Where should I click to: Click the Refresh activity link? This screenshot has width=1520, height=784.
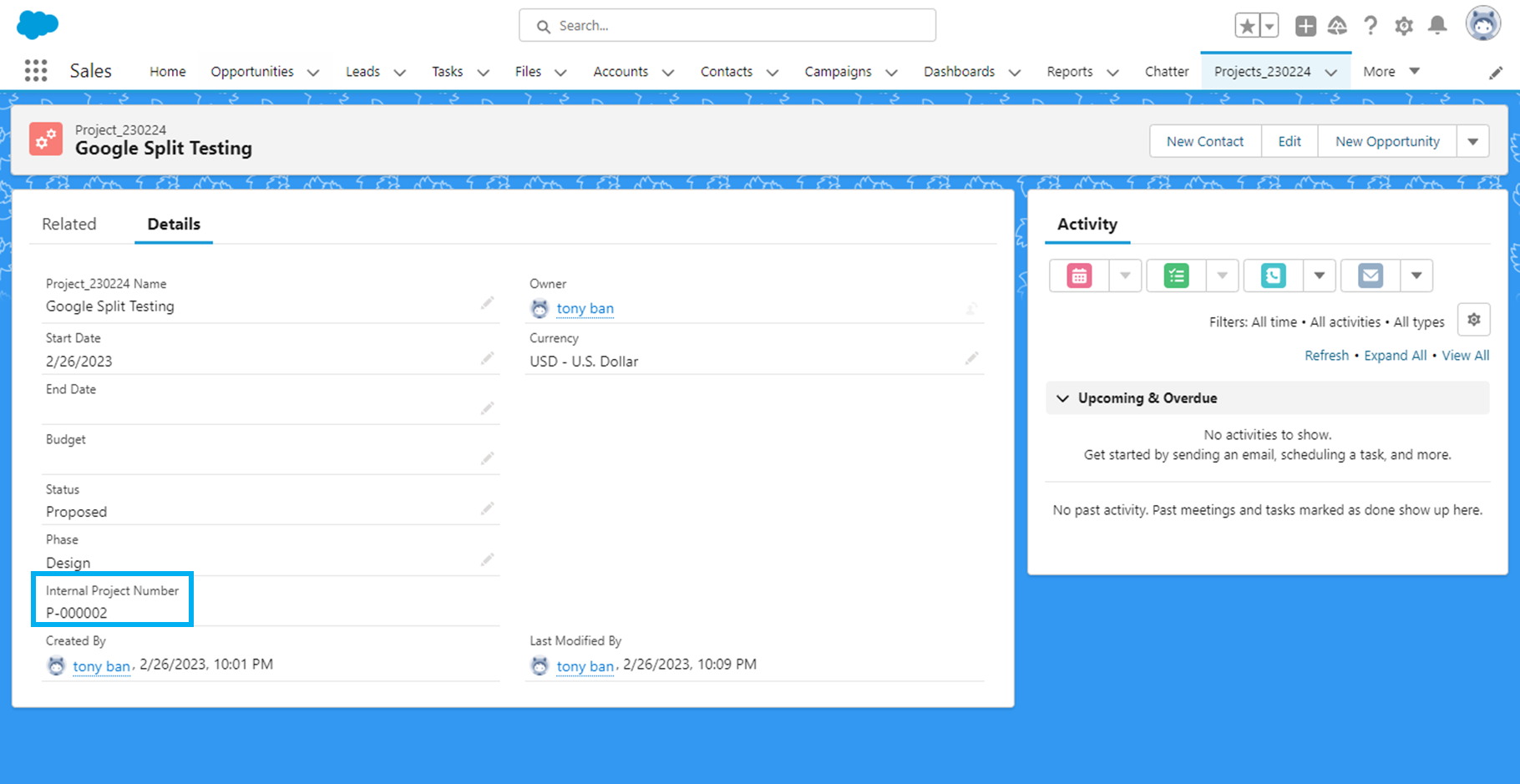pos(1326,355)
